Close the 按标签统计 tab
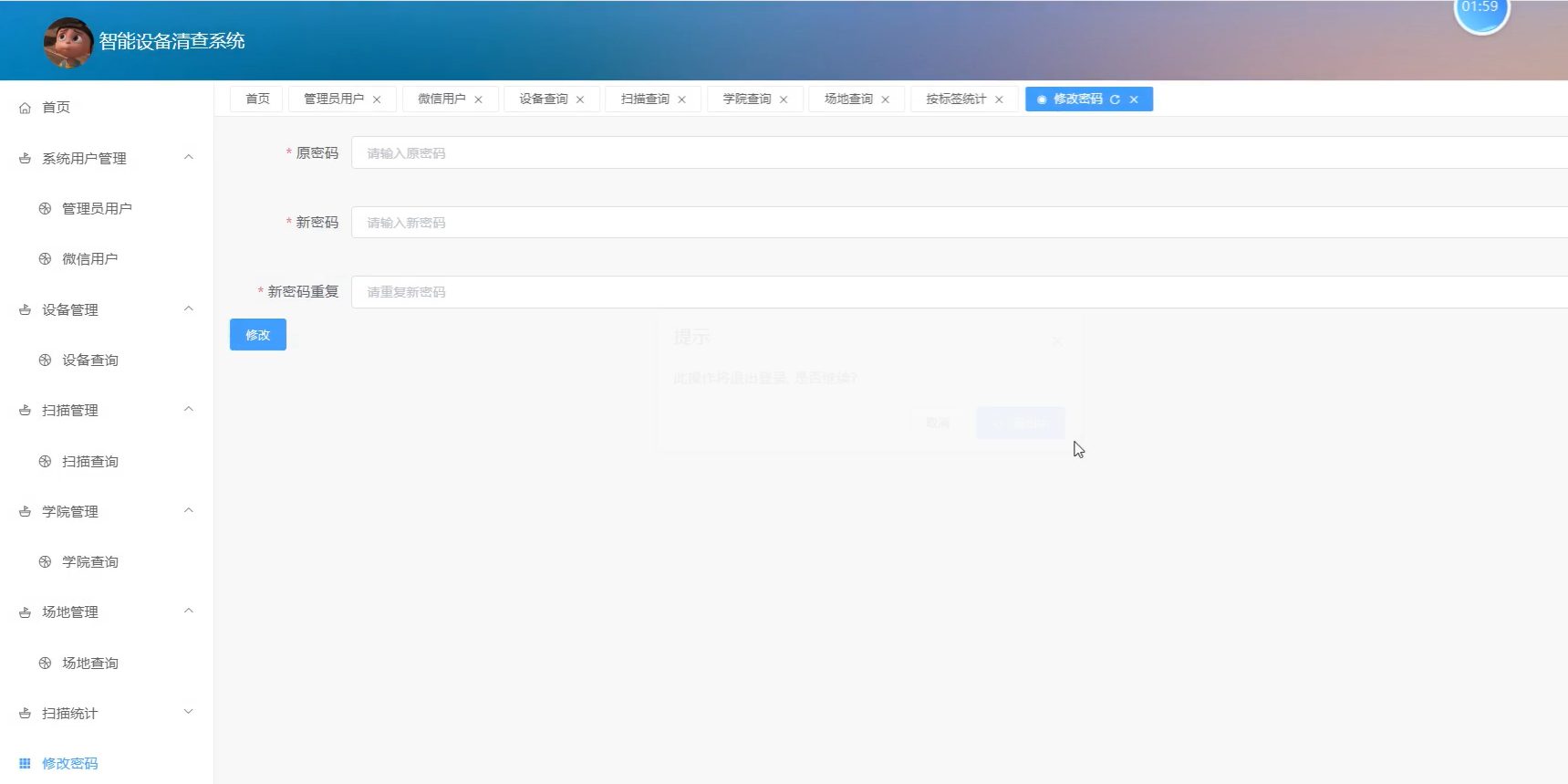 (999, 99)
